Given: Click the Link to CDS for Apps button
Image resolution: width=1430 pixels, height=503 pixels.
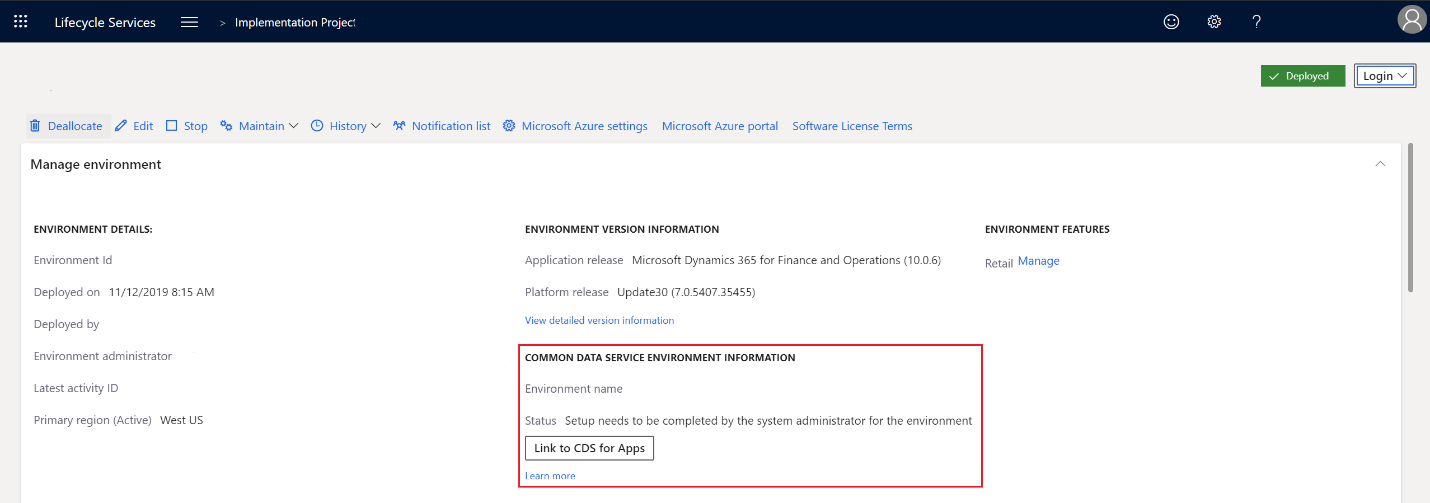Looking at the screenshot, I should point(590,448).
